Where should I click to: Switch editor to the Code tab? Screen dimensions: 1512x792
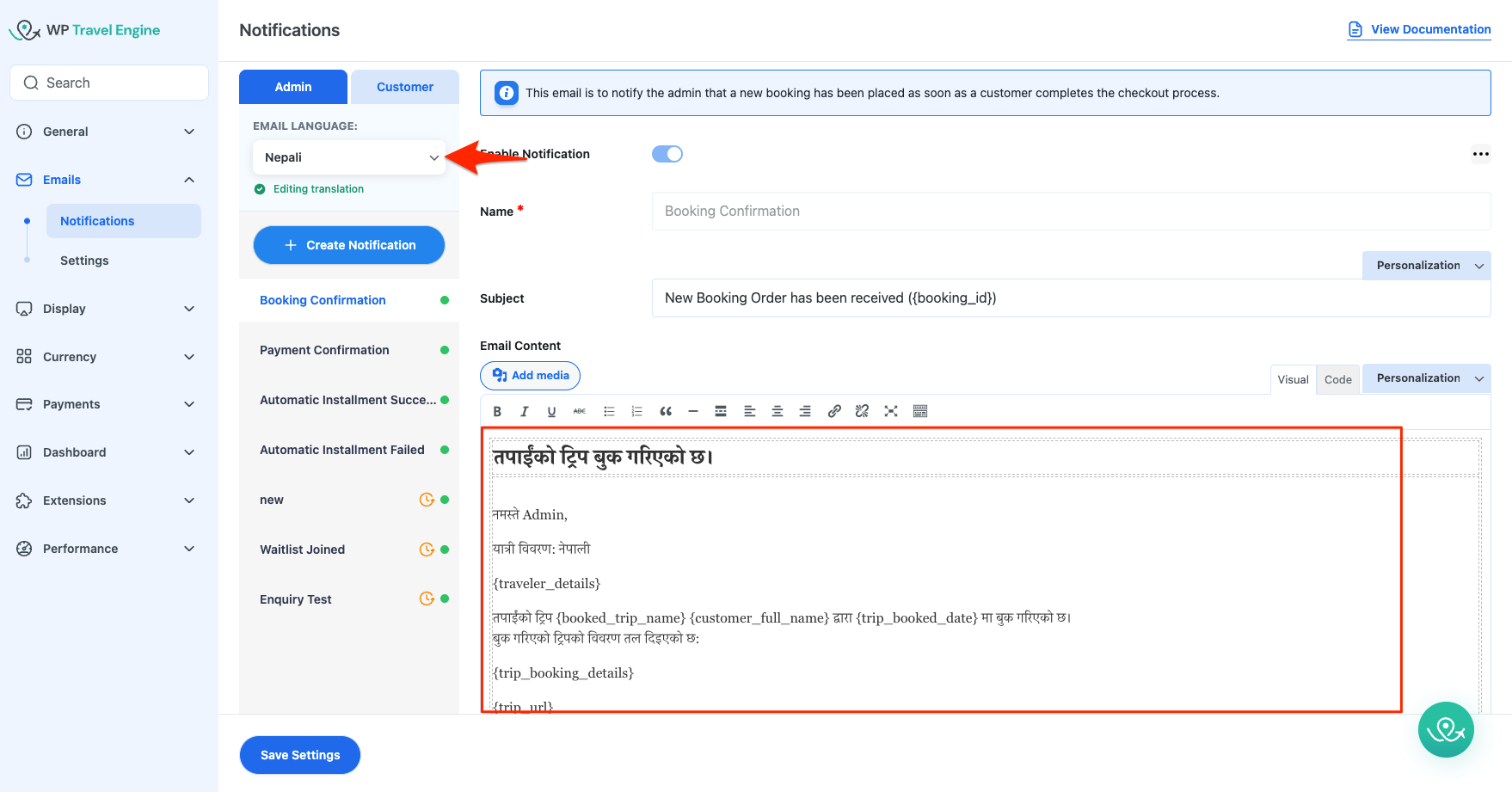click(1337, 379)
